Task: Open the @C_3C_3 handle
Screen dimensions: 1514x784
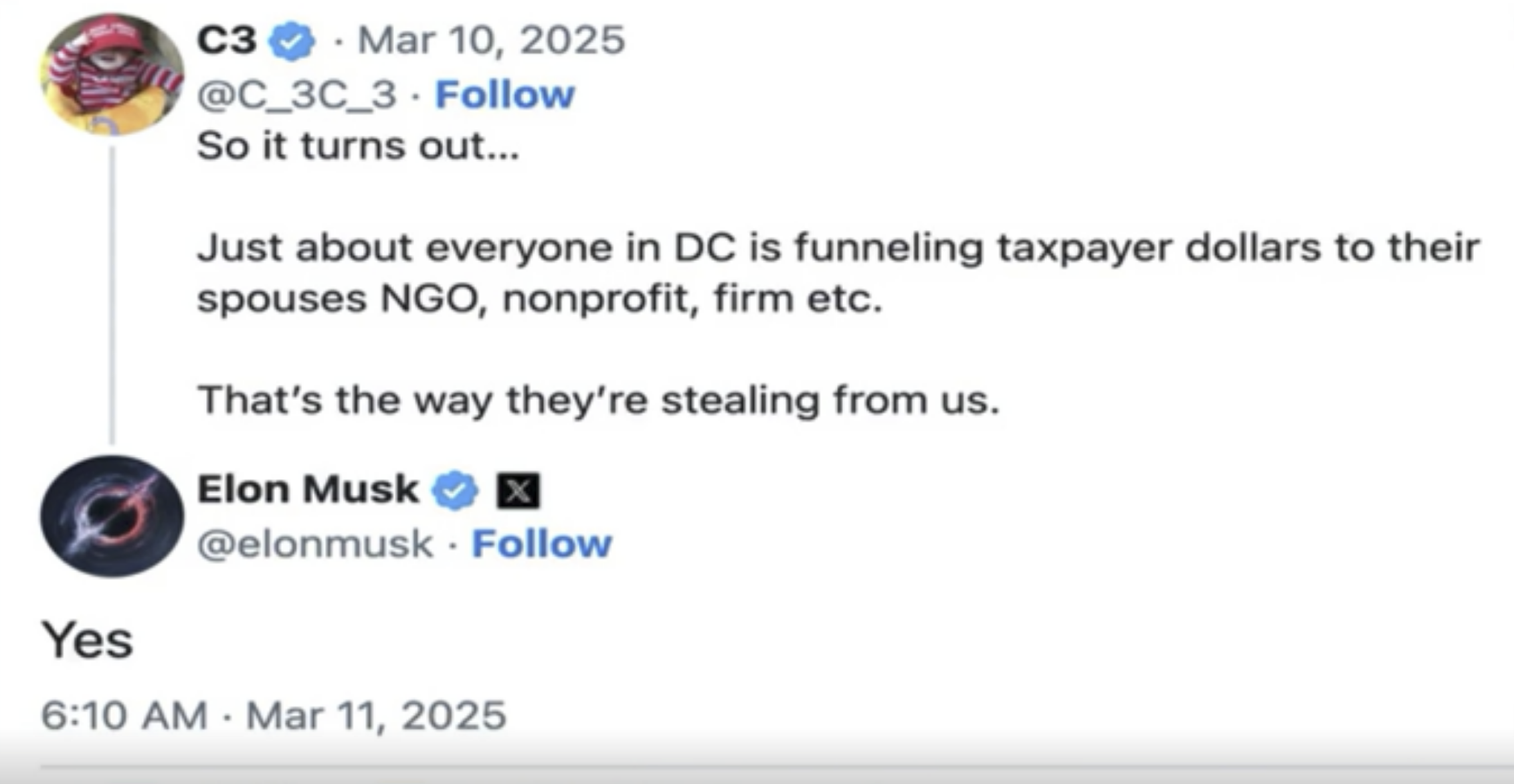Action: (x=296, y=94)
